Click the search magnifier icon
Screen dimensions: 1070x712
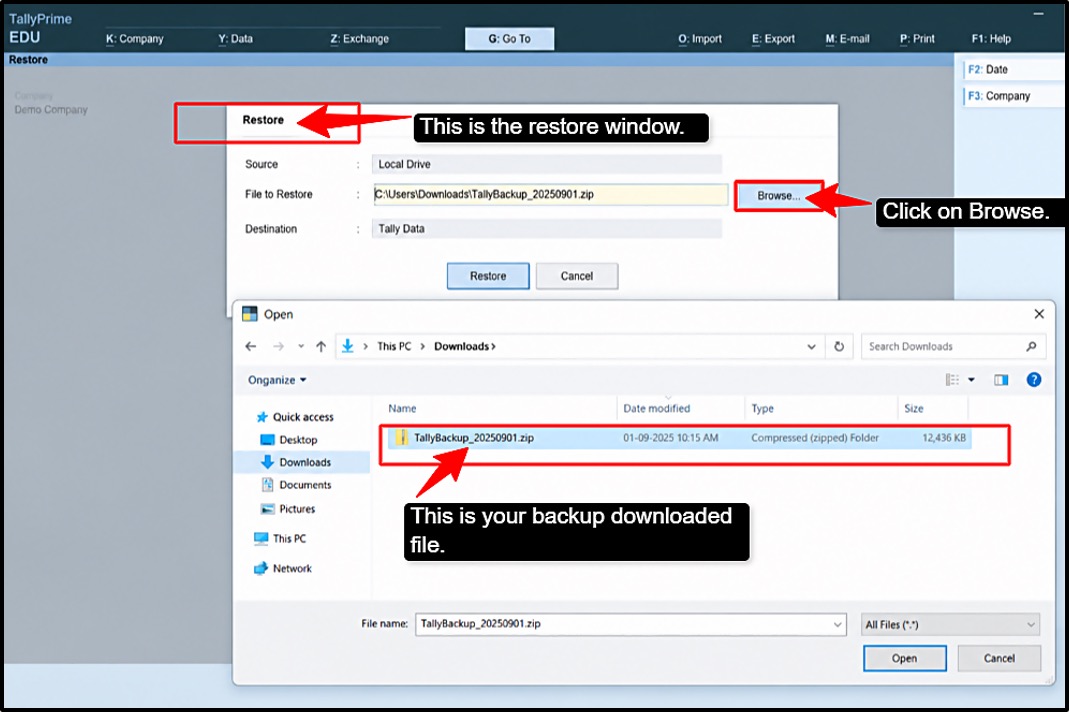pos(1031,347)
